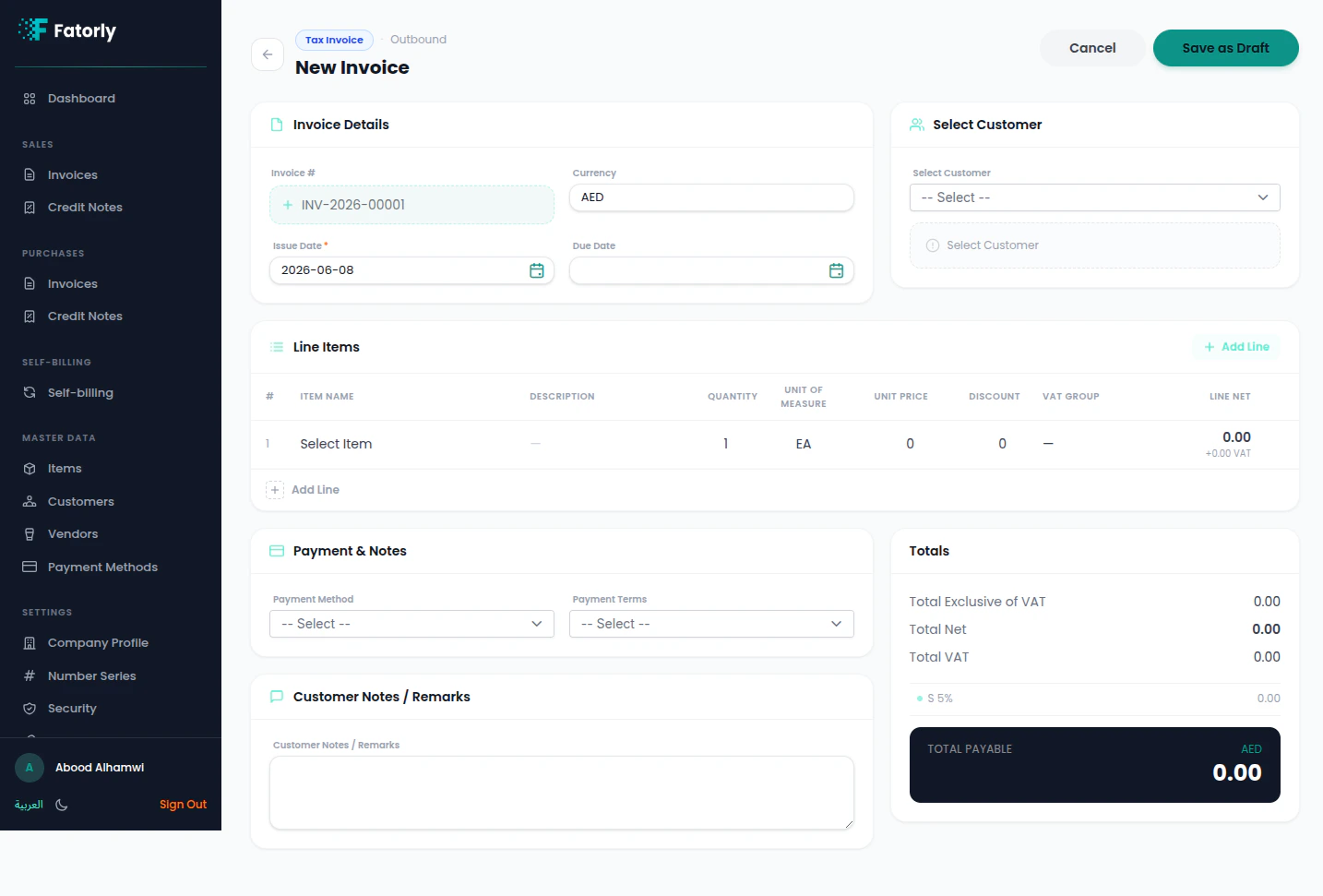This screenshot has height=896, width=1323.
Task: Click the INV-2026-00001 invoice number field
Action: (411, 205)
